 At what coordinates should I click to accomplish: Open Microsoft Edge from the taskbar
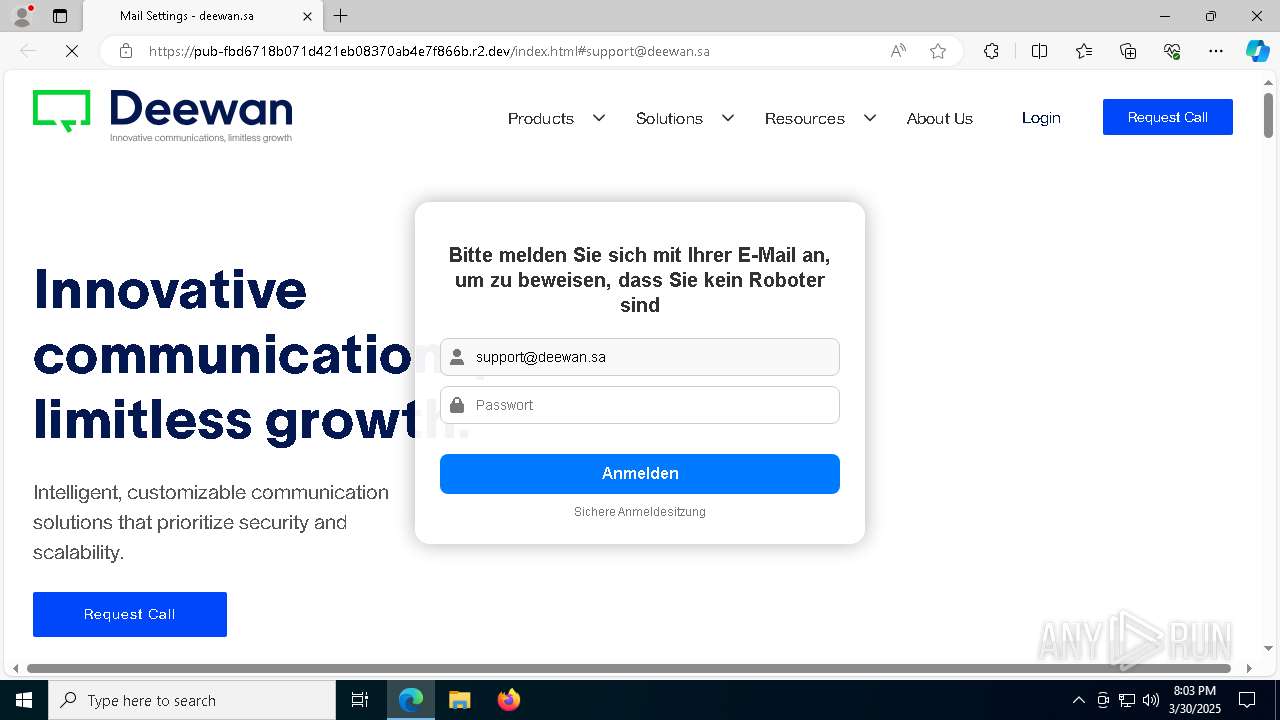coord(411,700)
